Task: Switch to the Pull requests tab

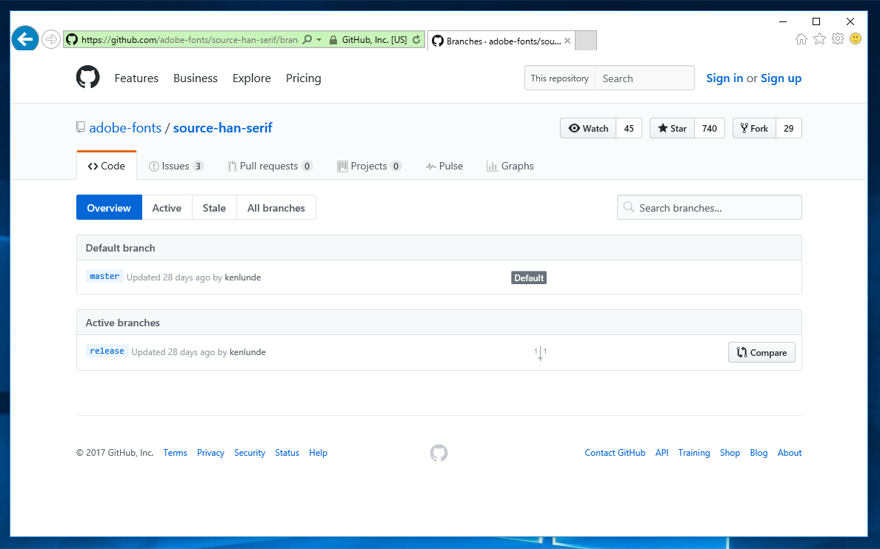Action: pos(270,166)
